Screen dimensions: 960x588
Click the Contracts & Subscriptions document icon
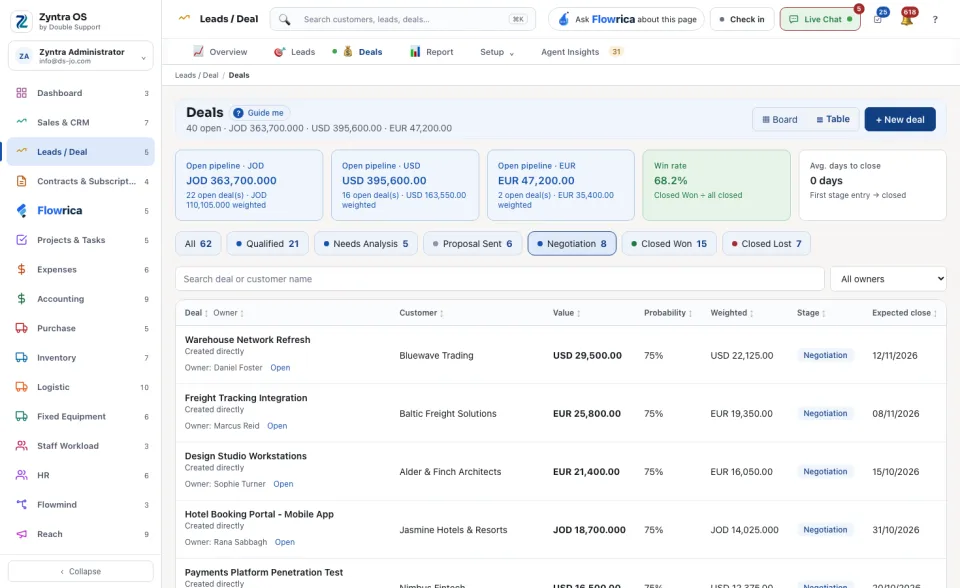[x=21, y=181]
